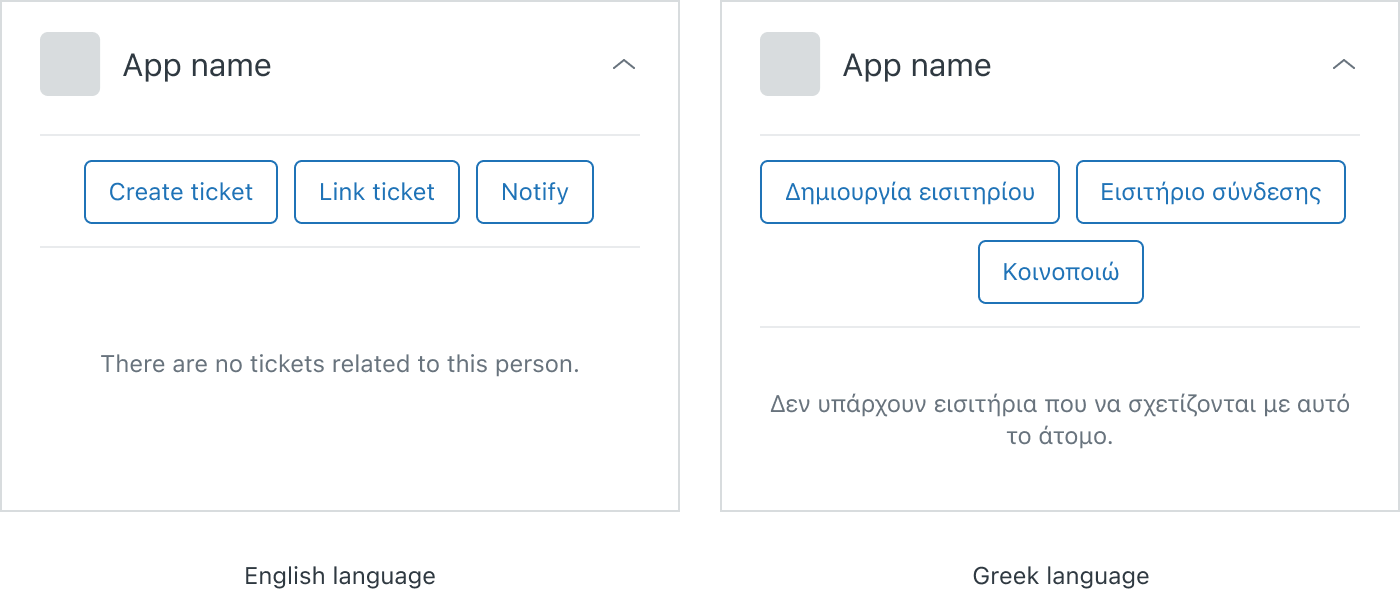Image resolution: width=1400 pixels, height=592 pixels.
Task: Click the 'English language' caption
Action: click(340, 576)
